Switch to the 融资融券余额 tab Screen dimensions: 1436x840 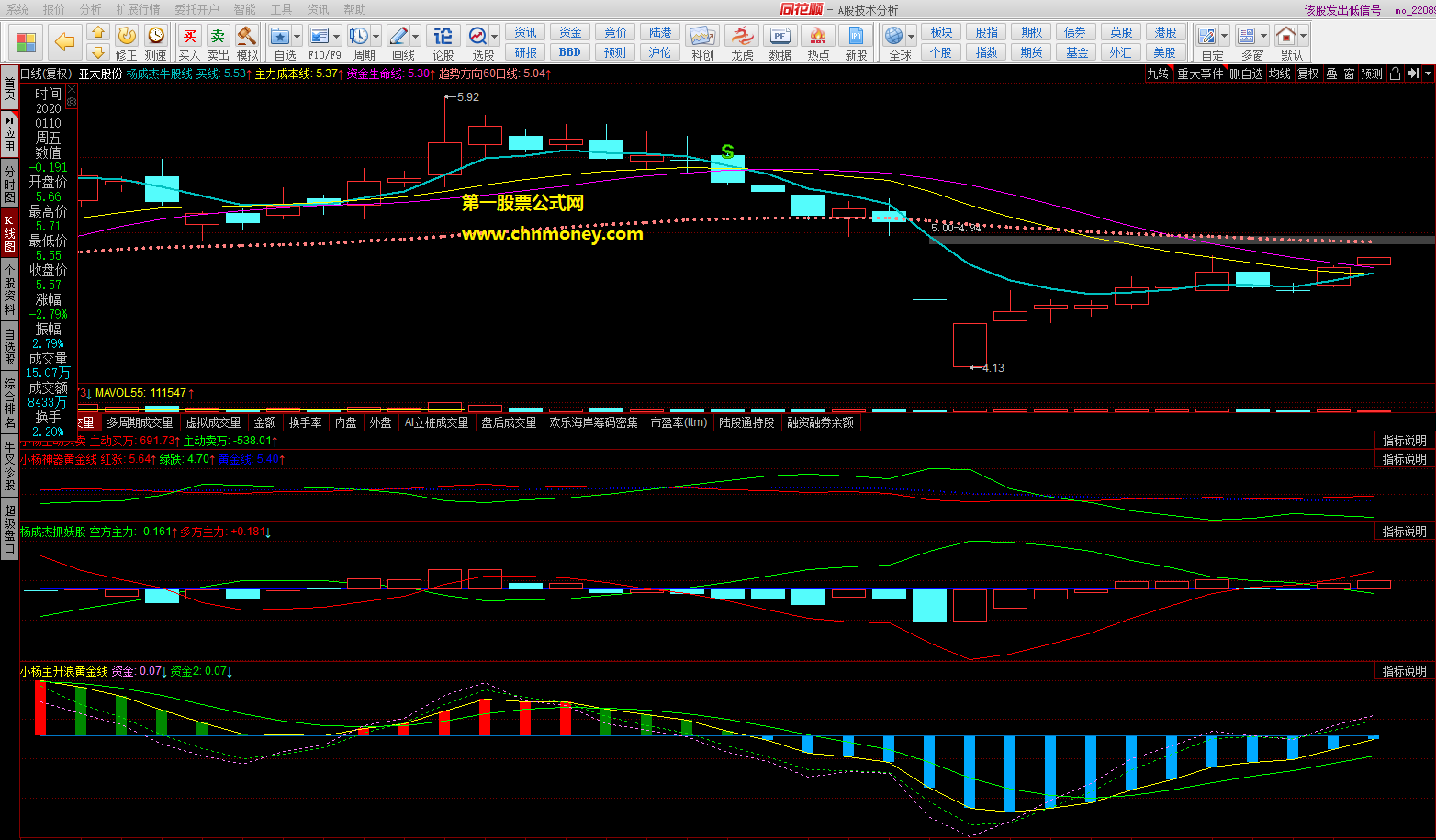tap(820, 422)
